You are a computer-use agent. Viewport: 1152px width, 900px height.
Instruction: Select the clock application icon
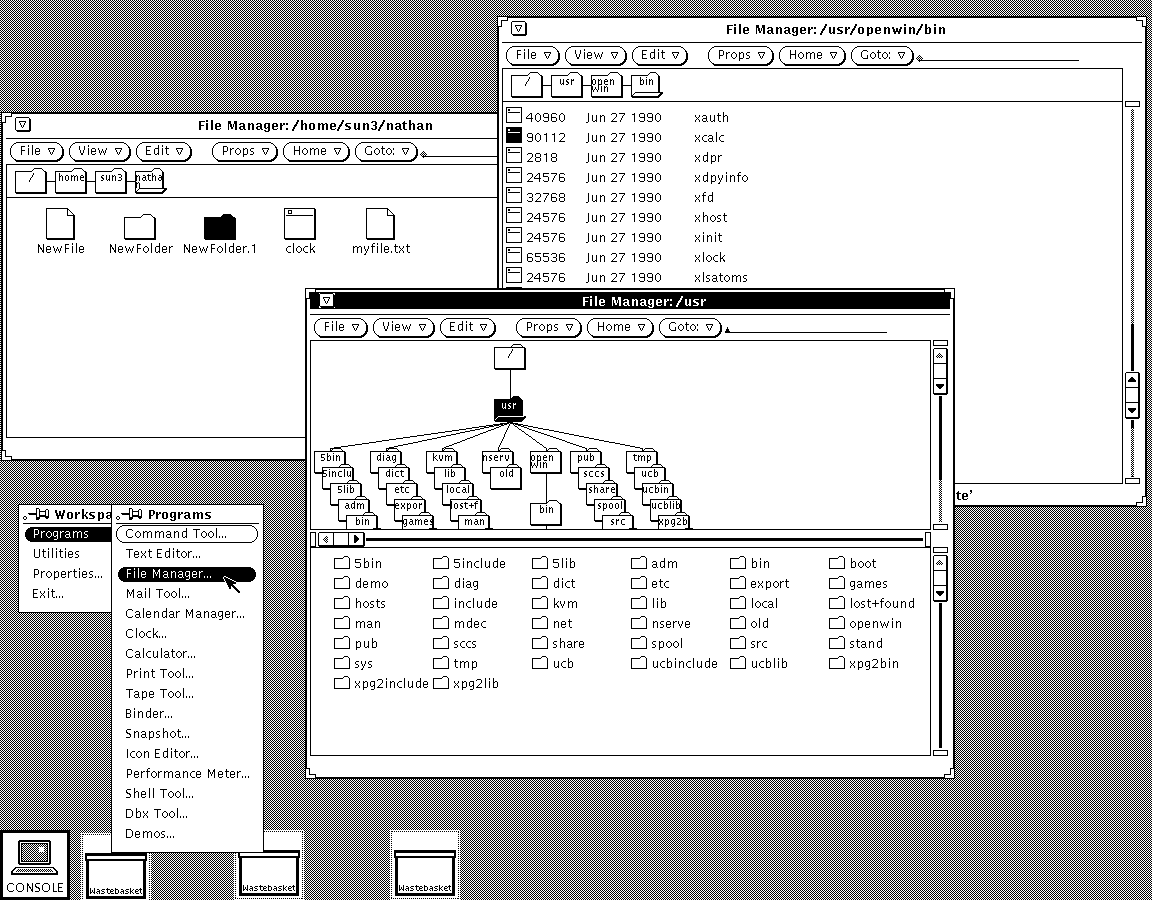(x=300, y=225)
